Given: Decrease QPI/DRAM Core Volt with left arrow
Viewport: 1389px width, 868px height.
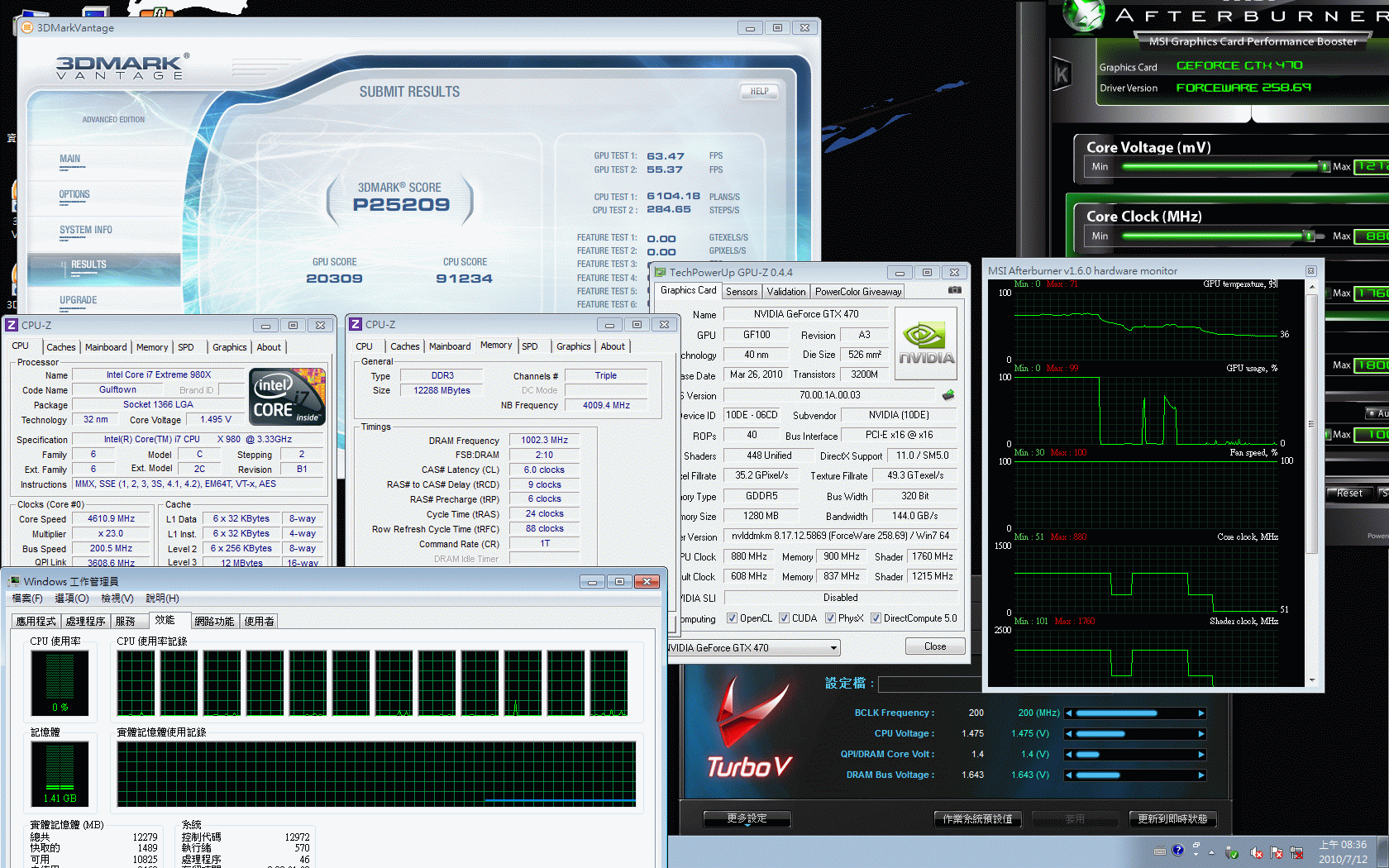Looking at the screenshot, I should tap(1069, 755).
